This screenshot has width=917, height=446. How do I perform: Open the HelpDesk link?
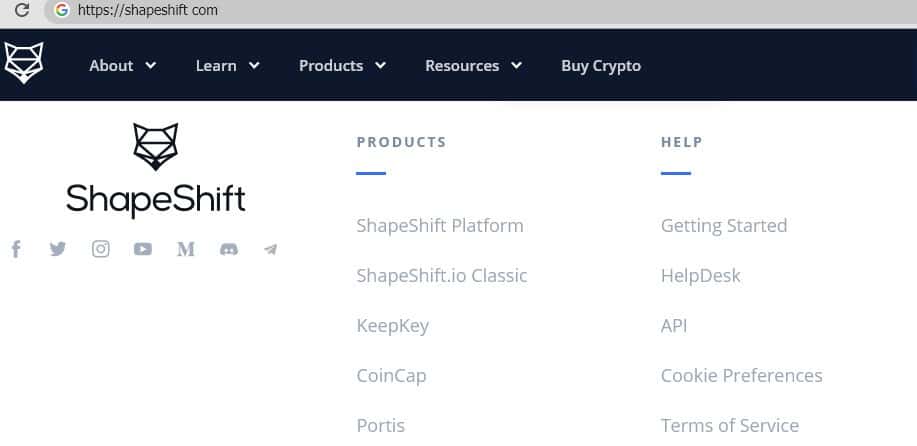(x=701, y=276)
